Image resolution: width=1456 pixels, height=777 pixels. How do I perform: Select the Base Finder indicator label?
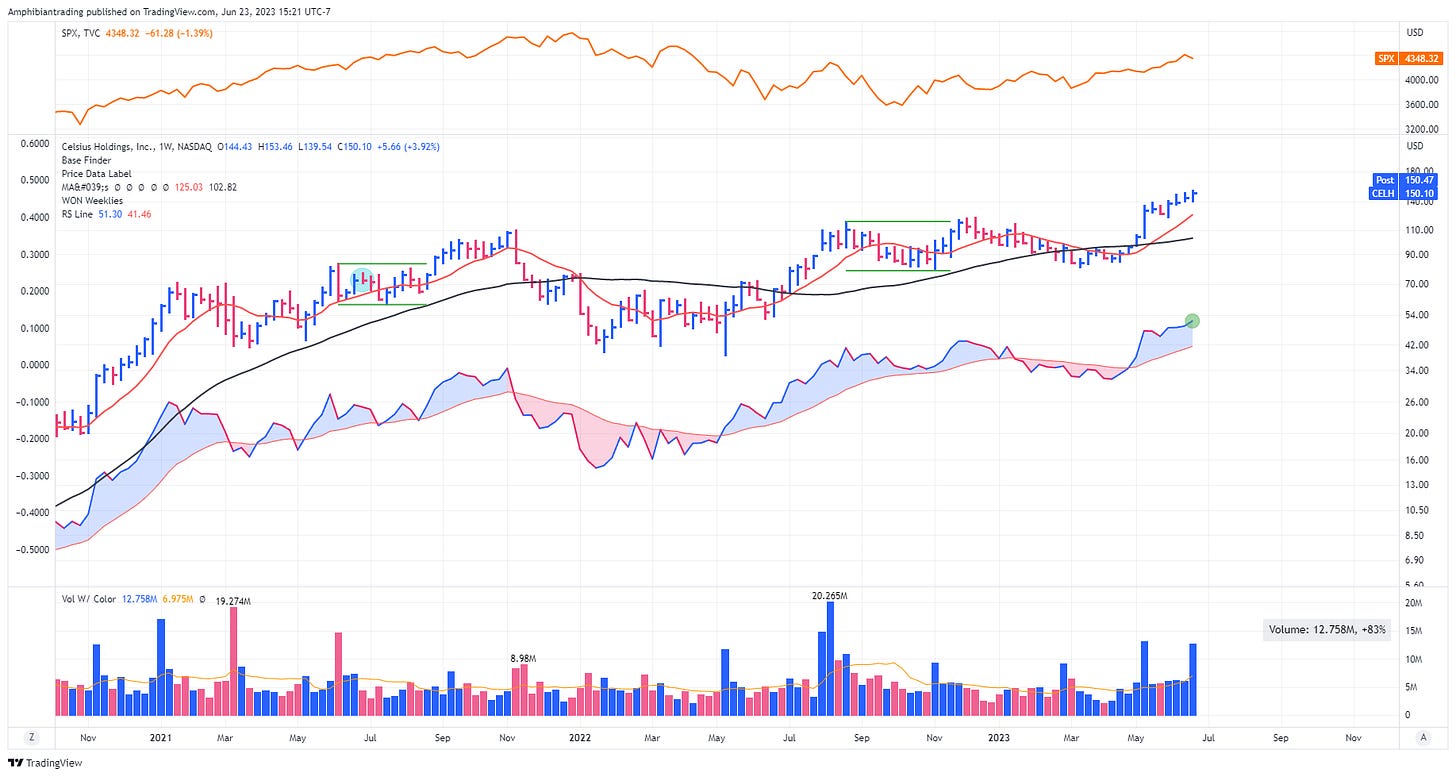86,160
